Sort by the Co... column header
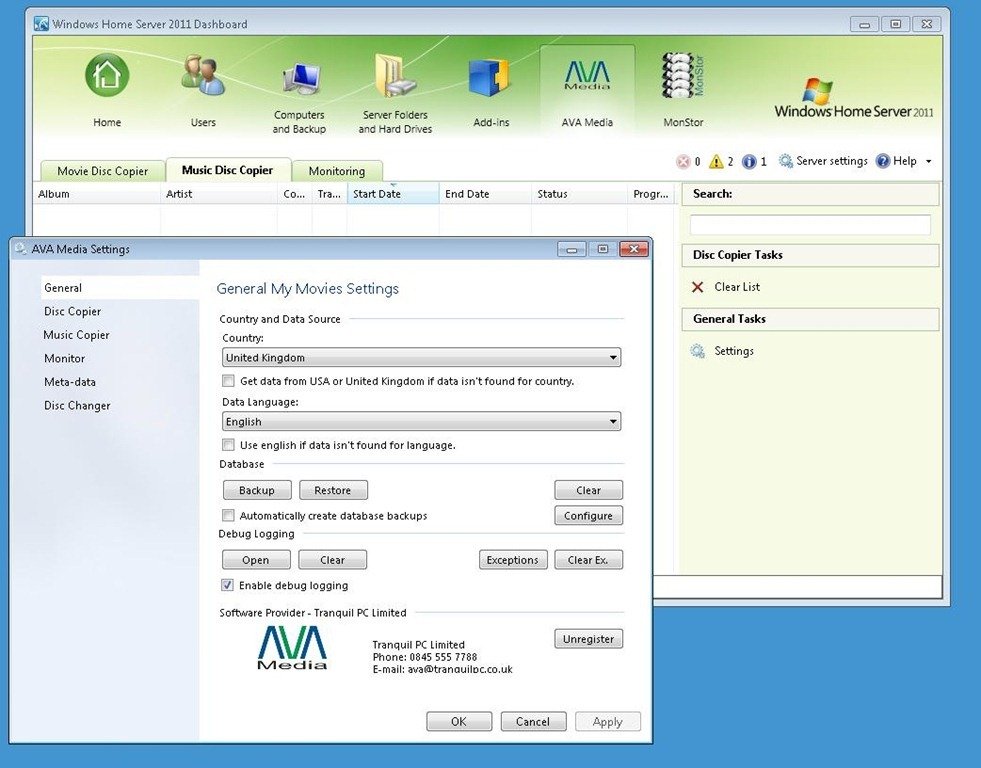981x768 pixels. 295,194
